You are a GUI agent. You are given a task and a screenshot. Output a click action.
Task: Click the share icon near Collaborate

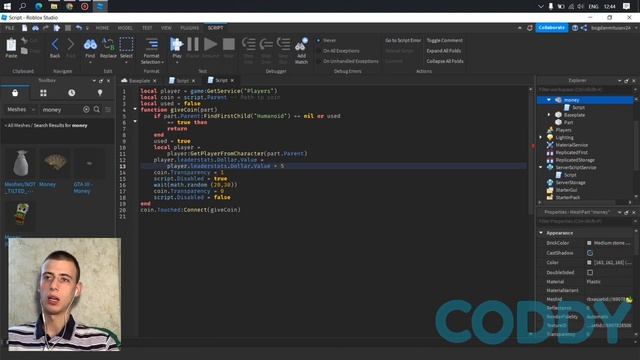click(584, 28)
